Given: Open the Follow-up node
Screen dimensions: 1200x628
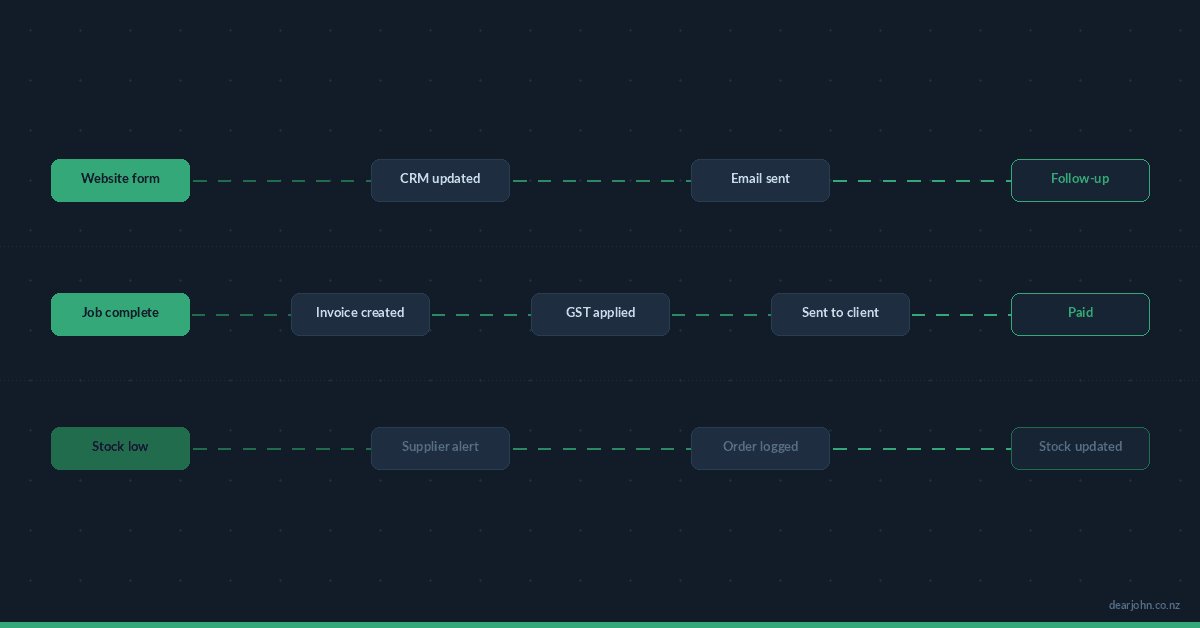Looking at the screenshot, I should (1080, 180).
